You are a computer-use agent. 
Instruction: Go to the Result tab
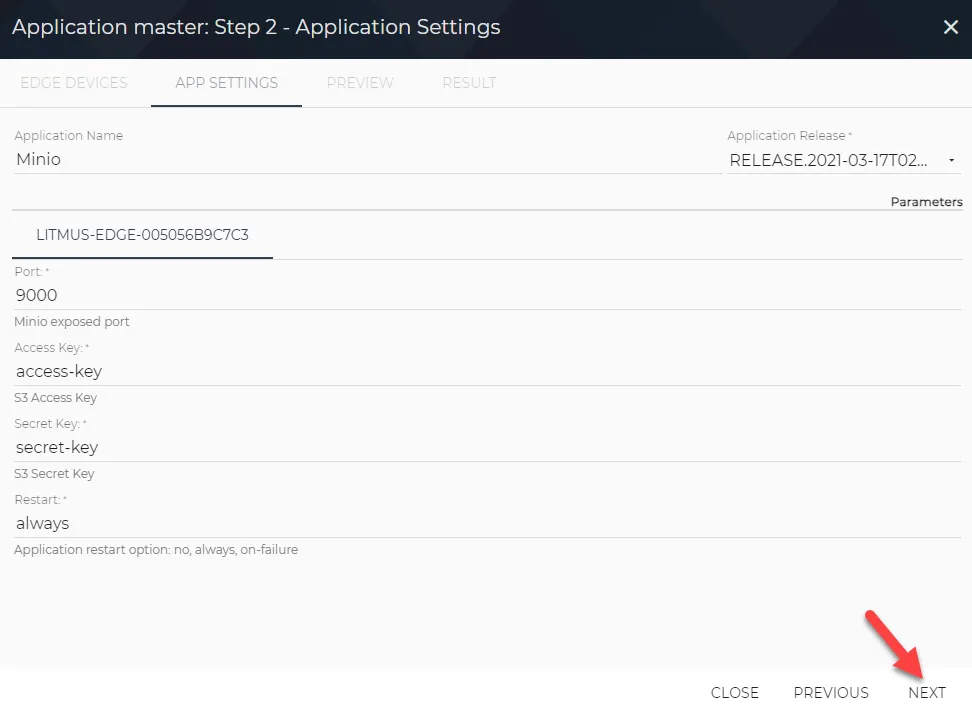coord(469,82)
